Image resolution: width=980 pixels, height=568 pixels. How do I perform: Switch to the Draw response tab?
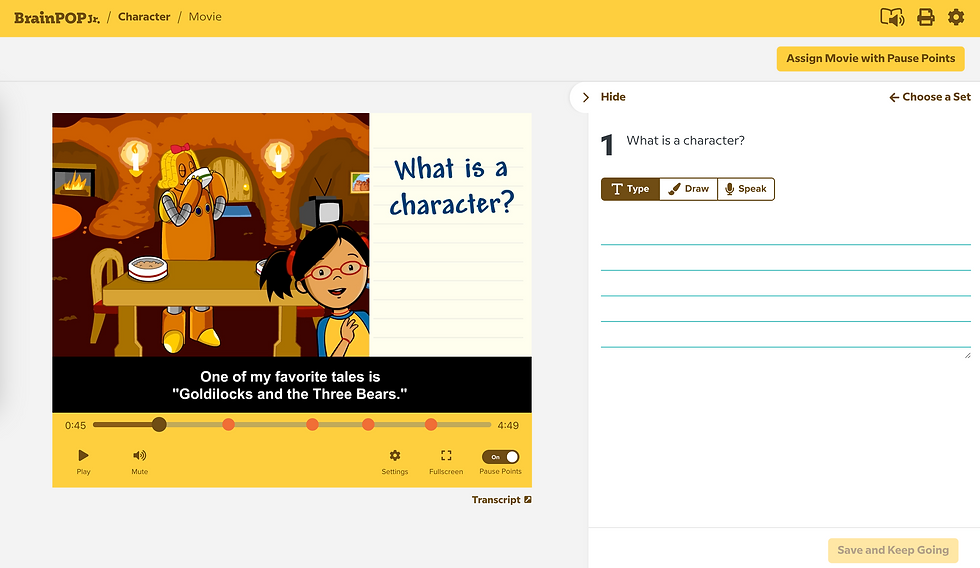[x=688, y=189]
